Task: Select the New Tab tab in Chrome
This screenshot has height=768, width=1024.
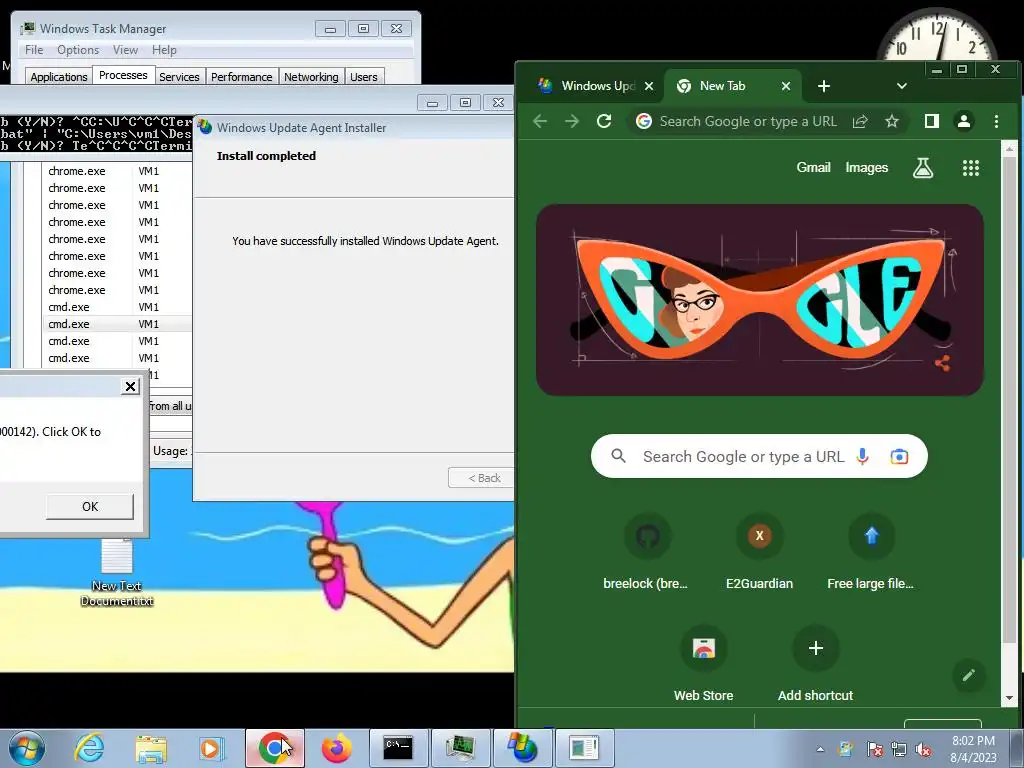Action: [x=731, y=86]
